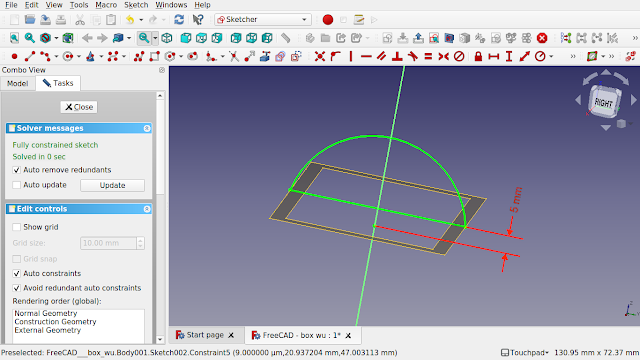
Task: Switch to the Model tab
Action: tap(18, 83)
